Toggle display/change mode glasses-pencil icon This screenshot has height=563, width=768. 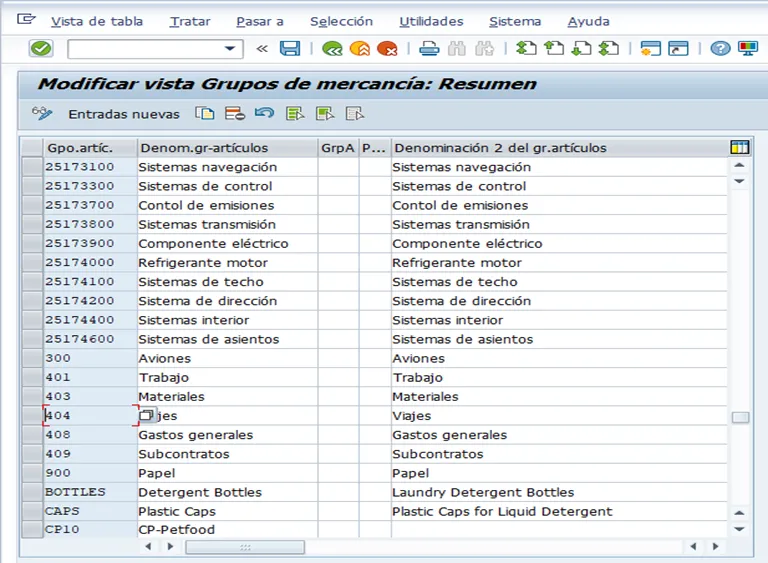[42, 114]
